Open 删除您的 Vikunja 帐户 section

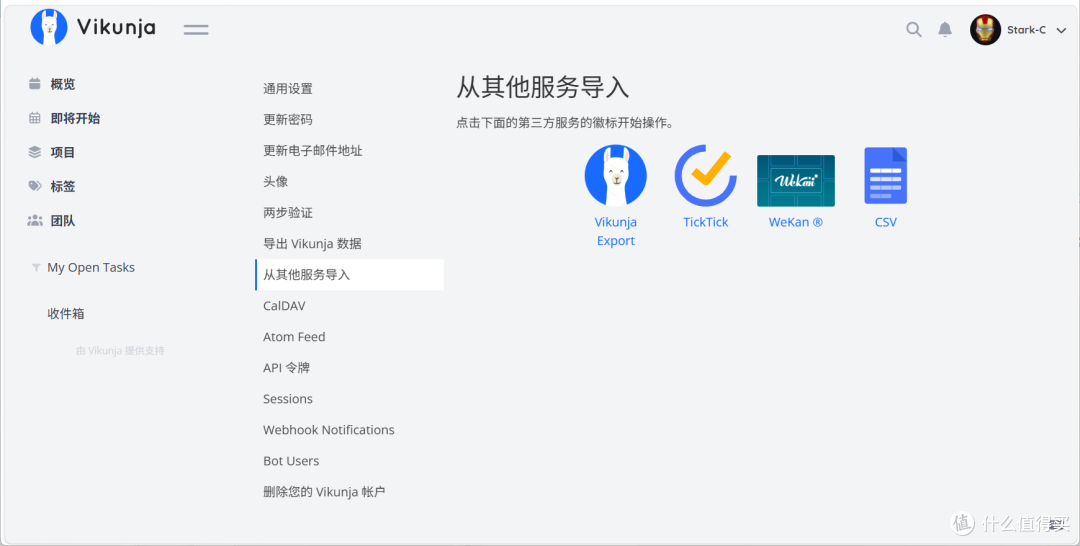tap(349, 492)
